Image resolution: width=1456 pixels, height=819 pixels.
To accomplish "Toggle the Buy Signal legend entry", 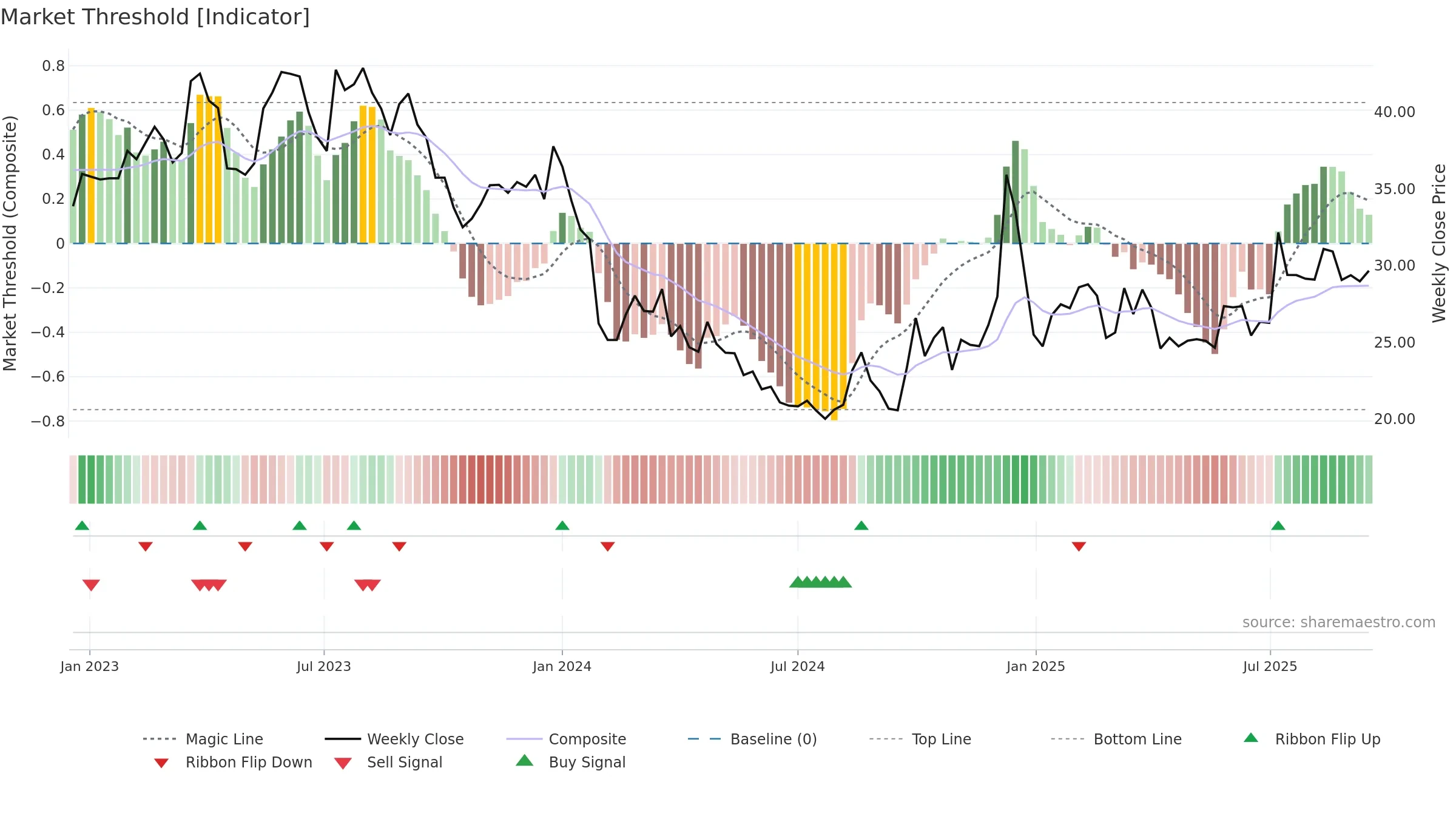I will coord(570,762).
